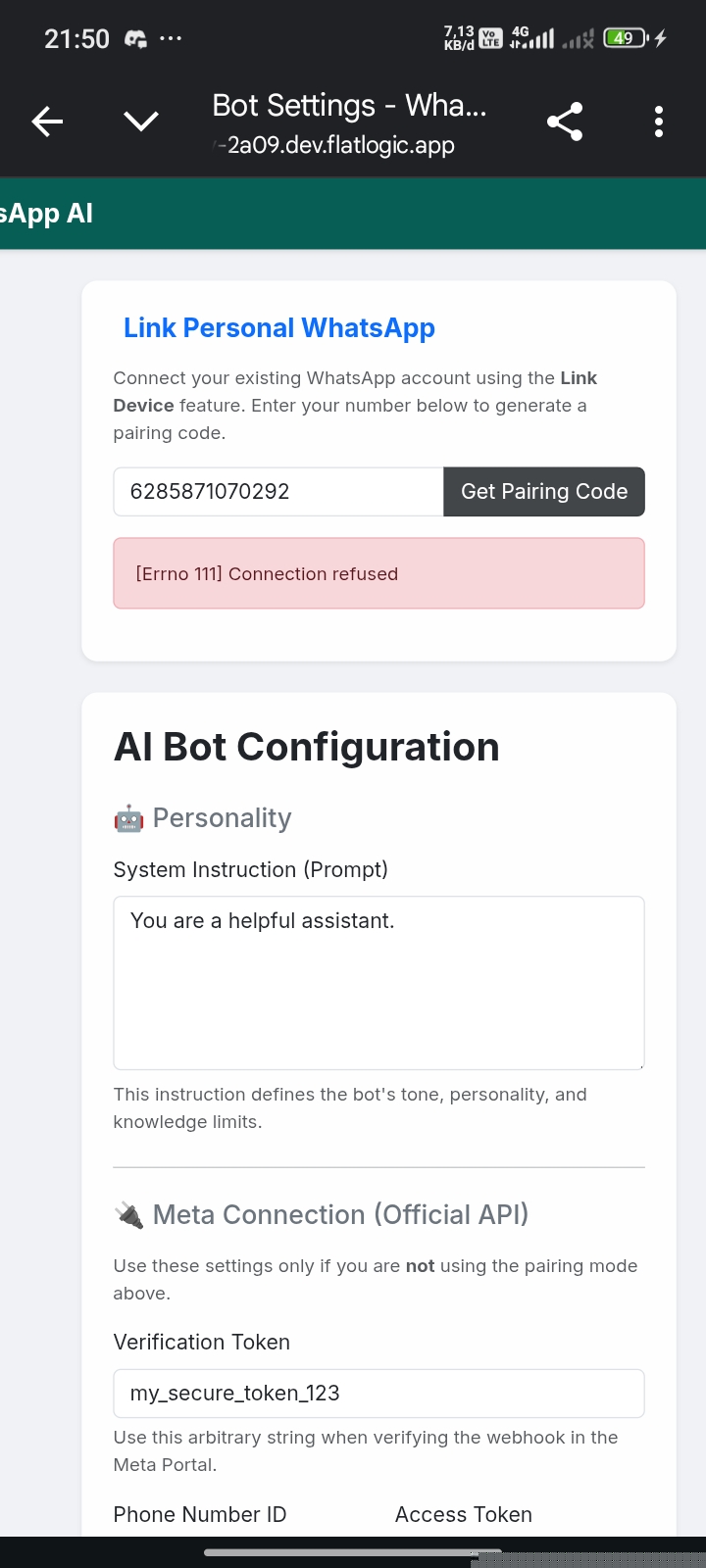Tap the notification icon next to the clock
The width and height of the screenshot is (706, 1568).
[135, 39]
